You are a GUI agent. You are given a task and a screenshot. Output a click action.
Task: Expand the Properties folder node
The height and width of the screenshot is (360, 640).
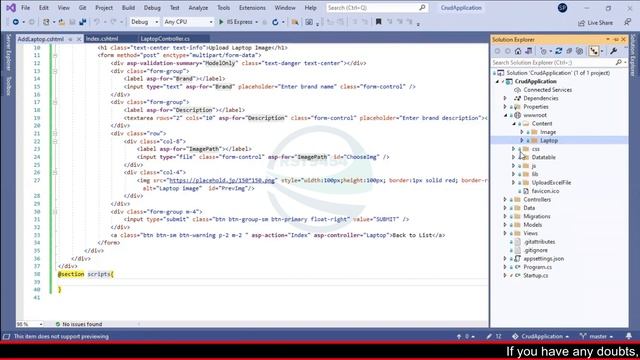tap(505, 107)
